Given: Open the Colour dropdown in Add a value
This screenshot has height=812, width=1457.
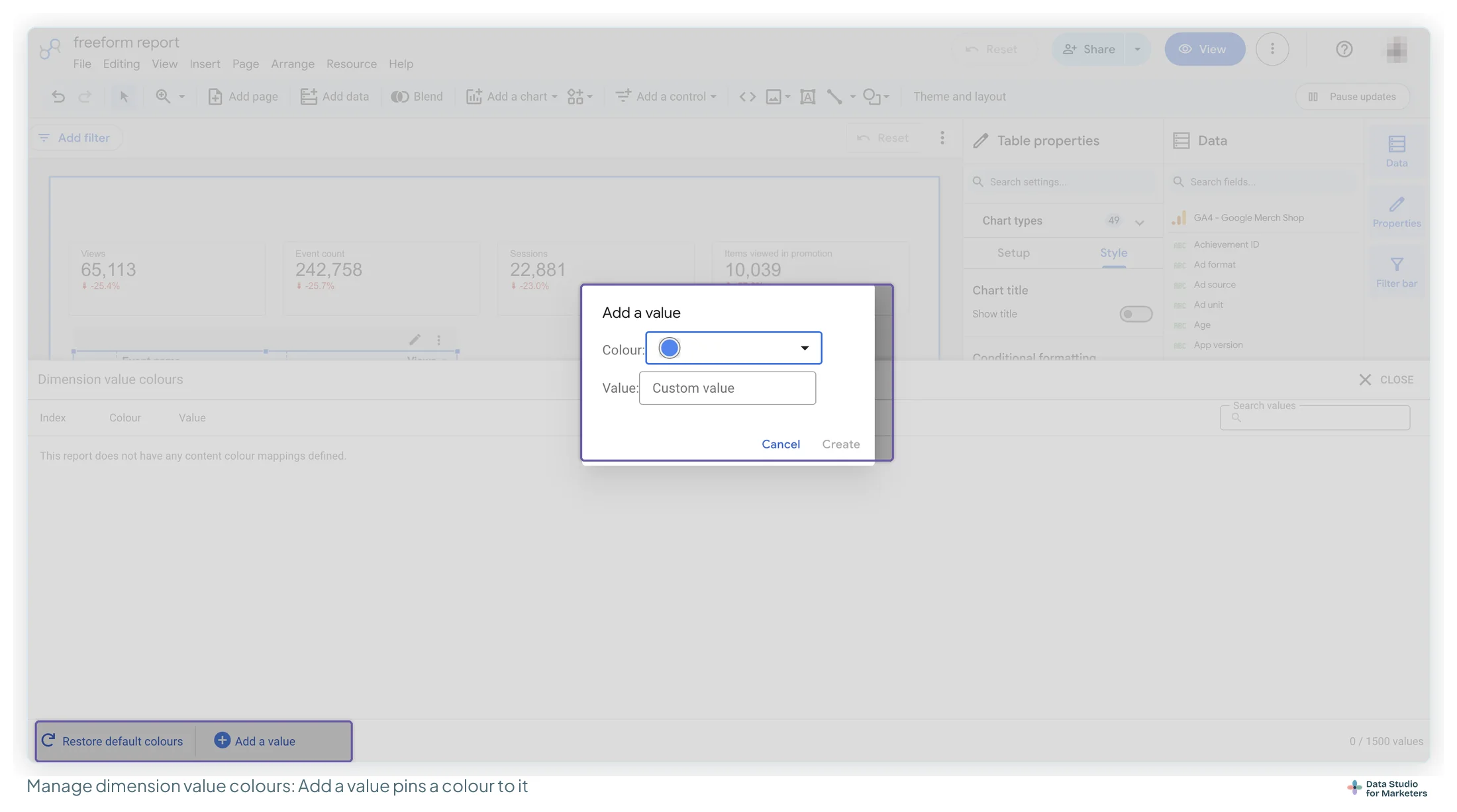Looking at the screenshot, I should click(x=734, y=348).
